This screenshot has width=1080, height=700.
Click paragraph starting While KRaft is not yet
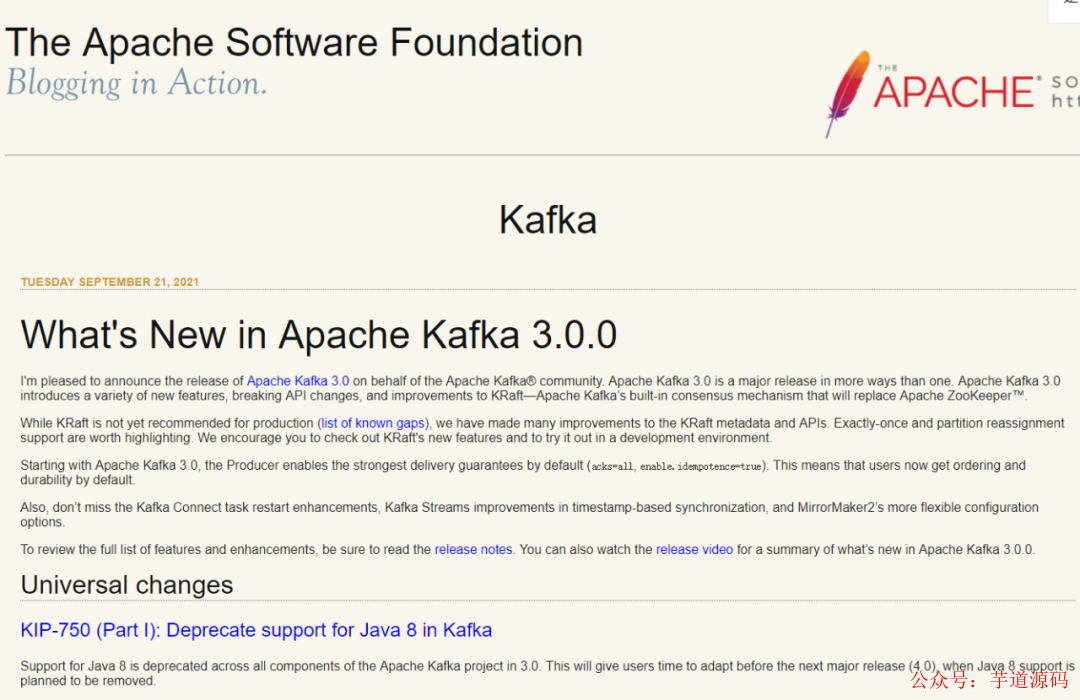tap(542, 430)
